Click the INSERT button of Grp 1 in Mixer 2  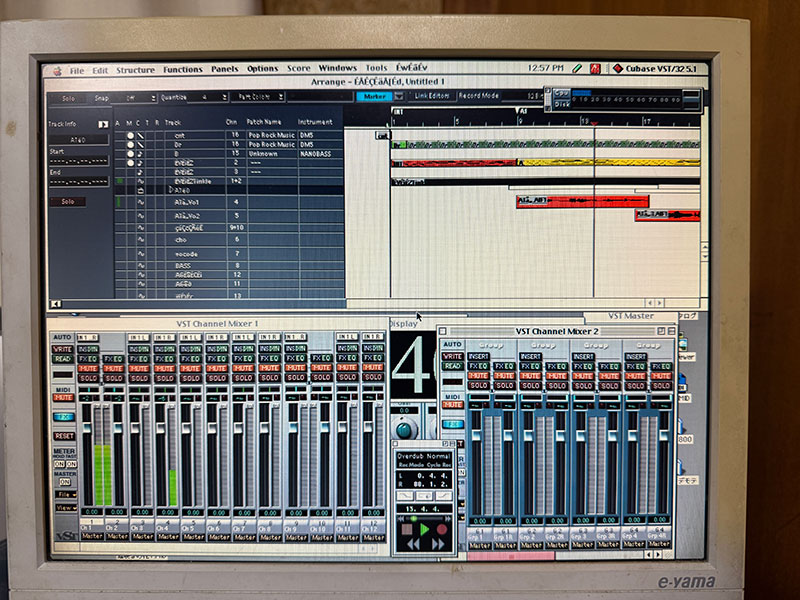coord(478,356)
